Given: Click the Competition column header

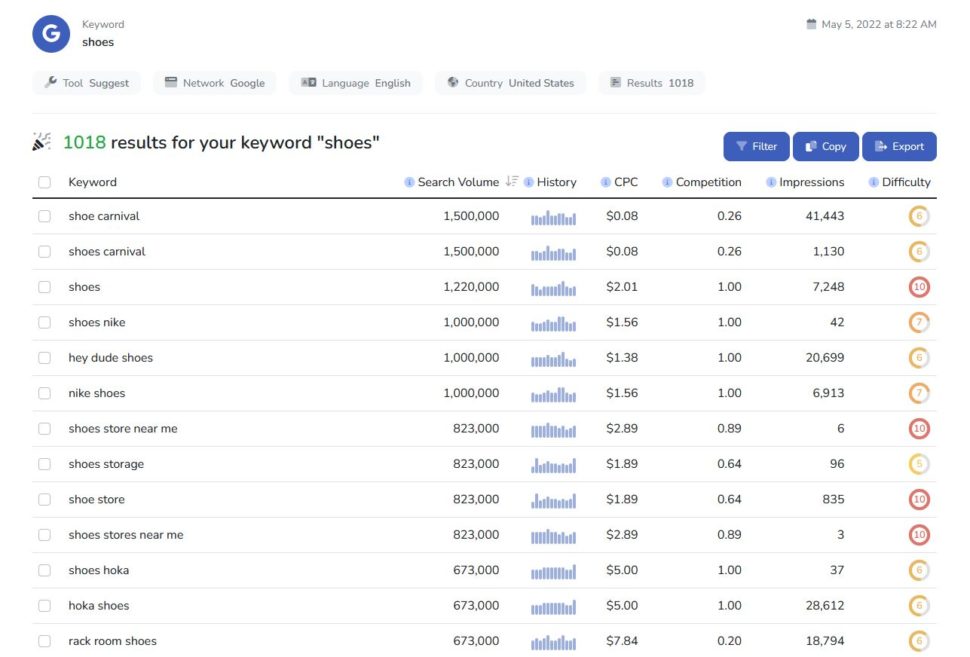Looking at the screenshot, I should coord(708,182).
